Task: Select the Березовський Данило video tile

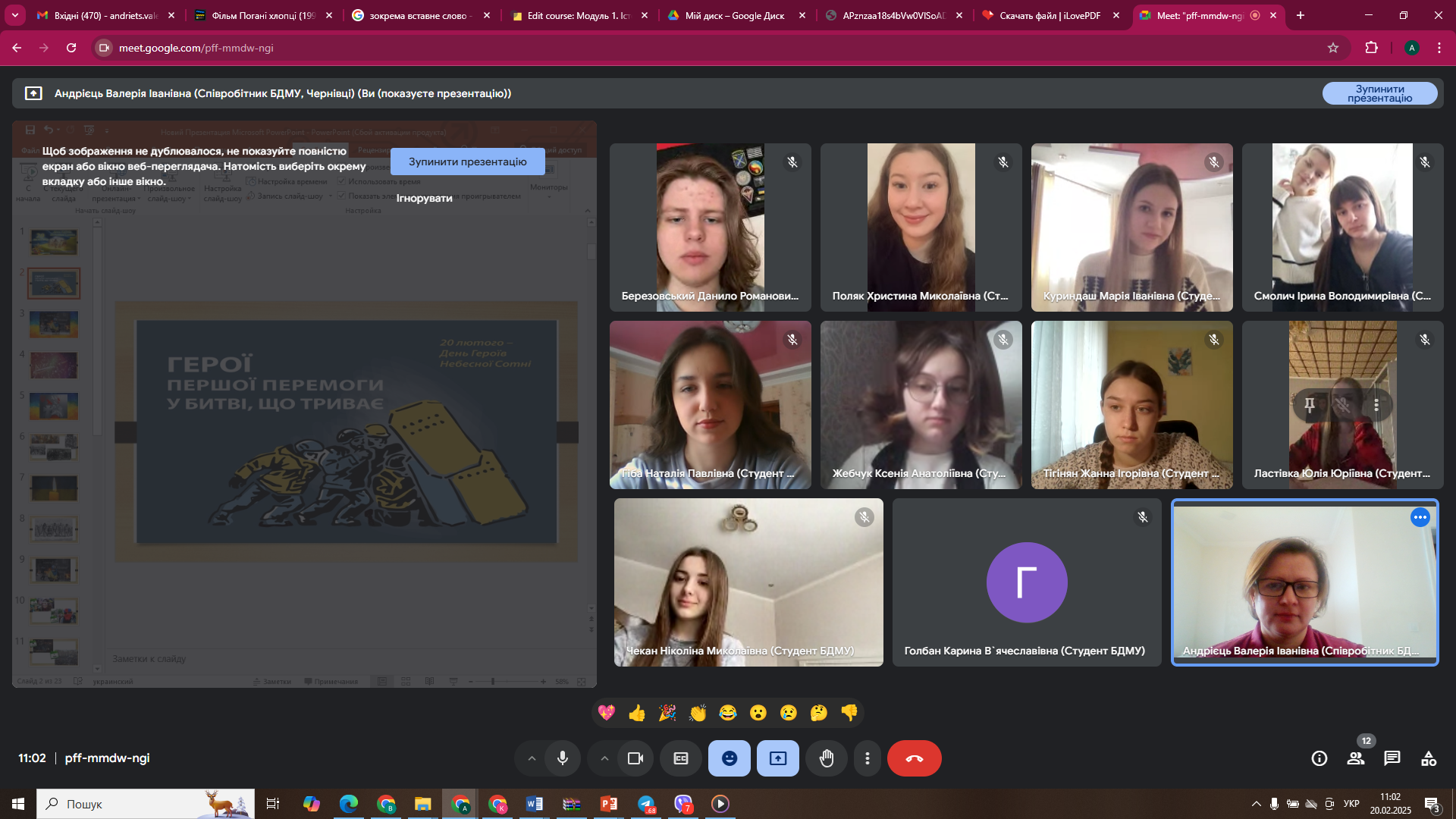Action: click(x=711, y=227)
